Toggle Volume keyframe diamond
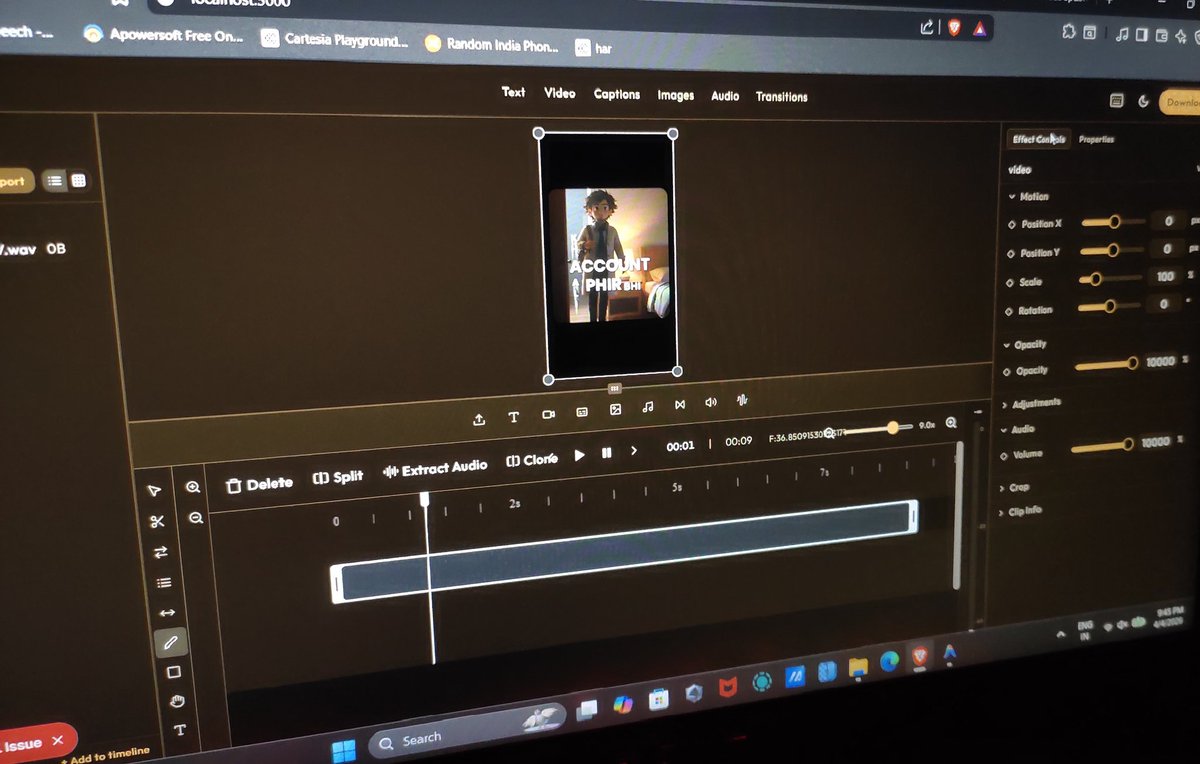This screenshot has width=1200, height=764. tap(1005, 456)
